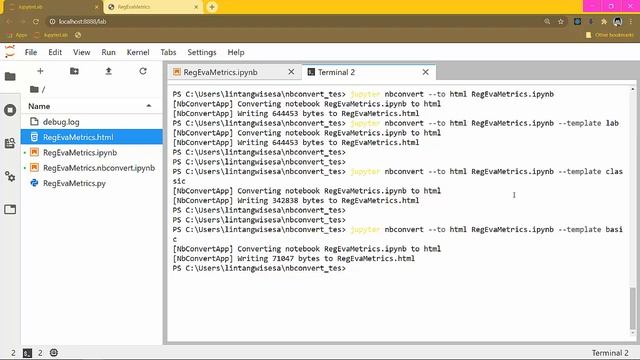Click the JupyterLab logo
Viewport: 640px width, 360px height.
click(10, 52)
